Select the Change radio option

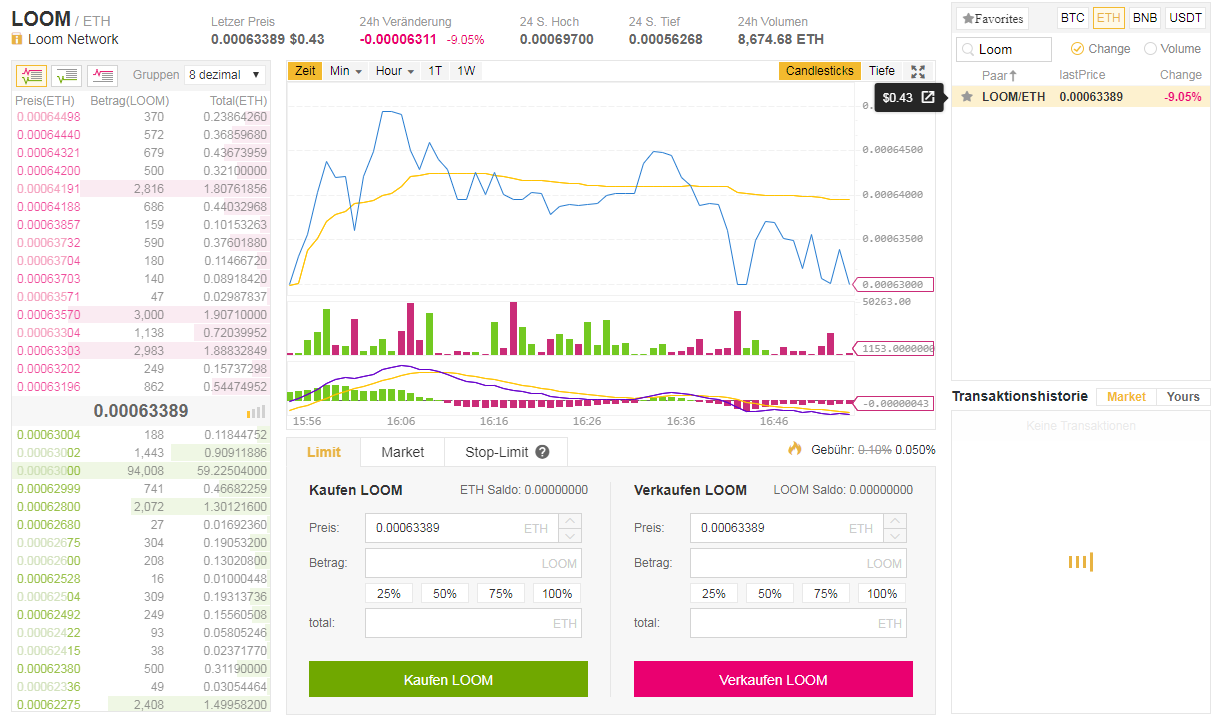(1077, 49)
